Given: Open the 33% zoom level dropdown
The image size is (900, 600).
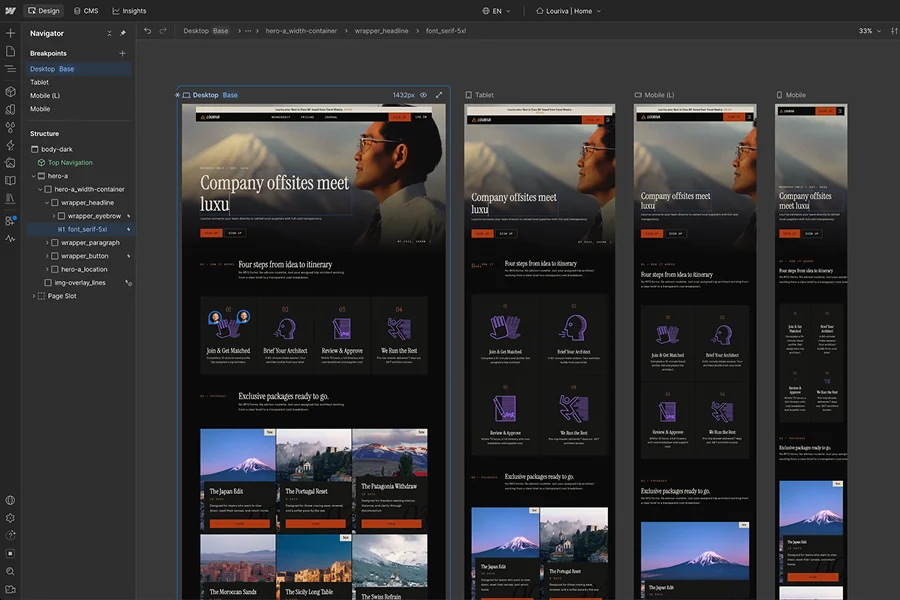Looking at the screenshot, I should pyautogui.click(x=870, y=31).
